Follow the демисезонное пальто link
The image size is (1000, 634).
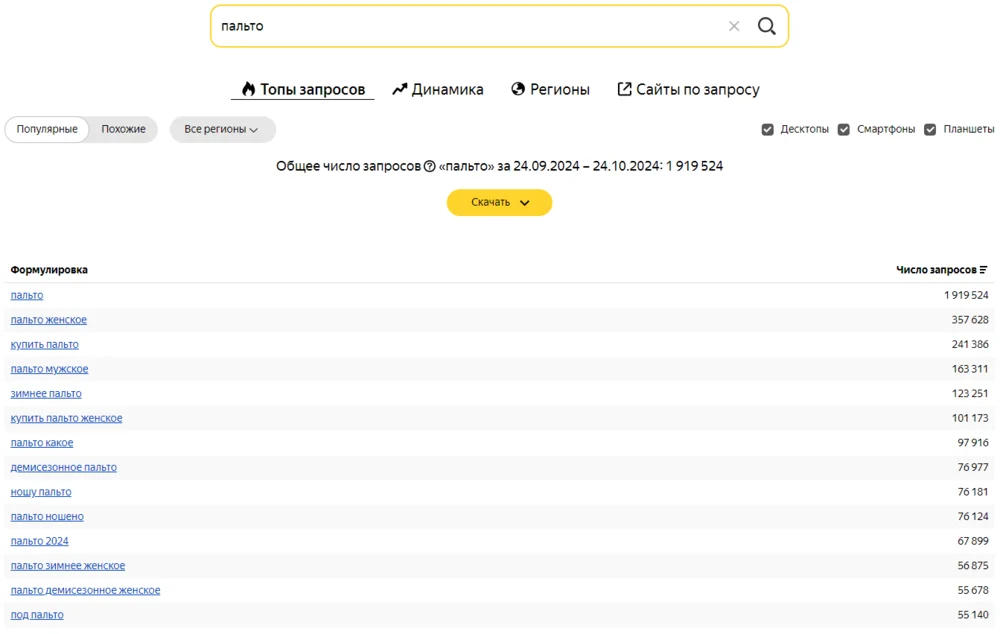point(64,468)
